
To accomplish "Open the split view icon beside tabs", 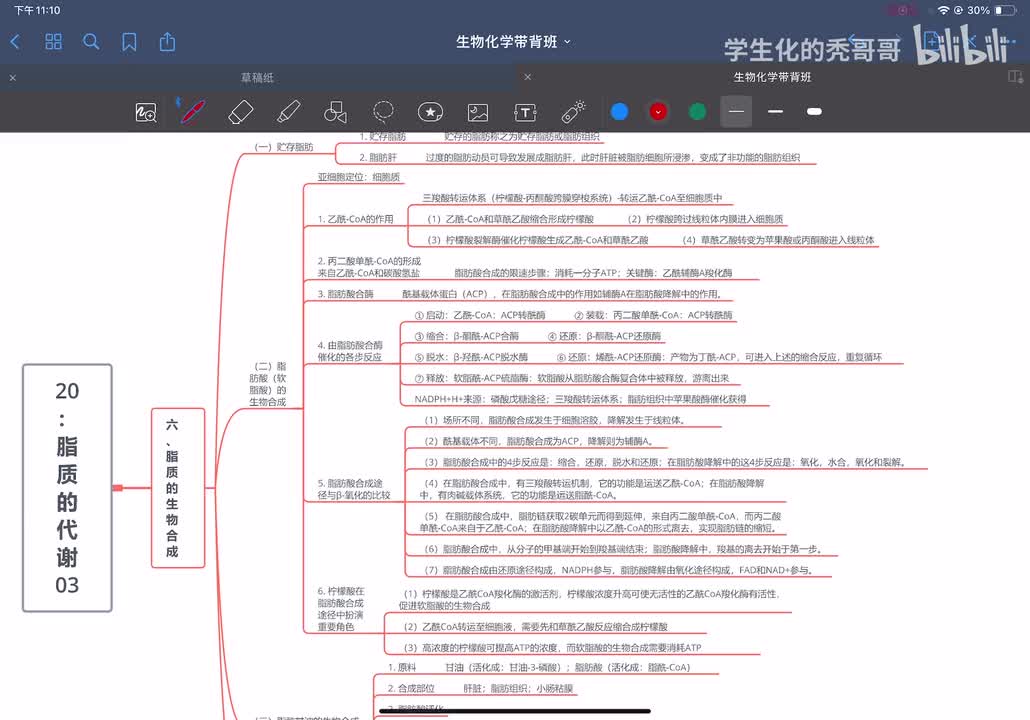I will [x=1015, y=77].
